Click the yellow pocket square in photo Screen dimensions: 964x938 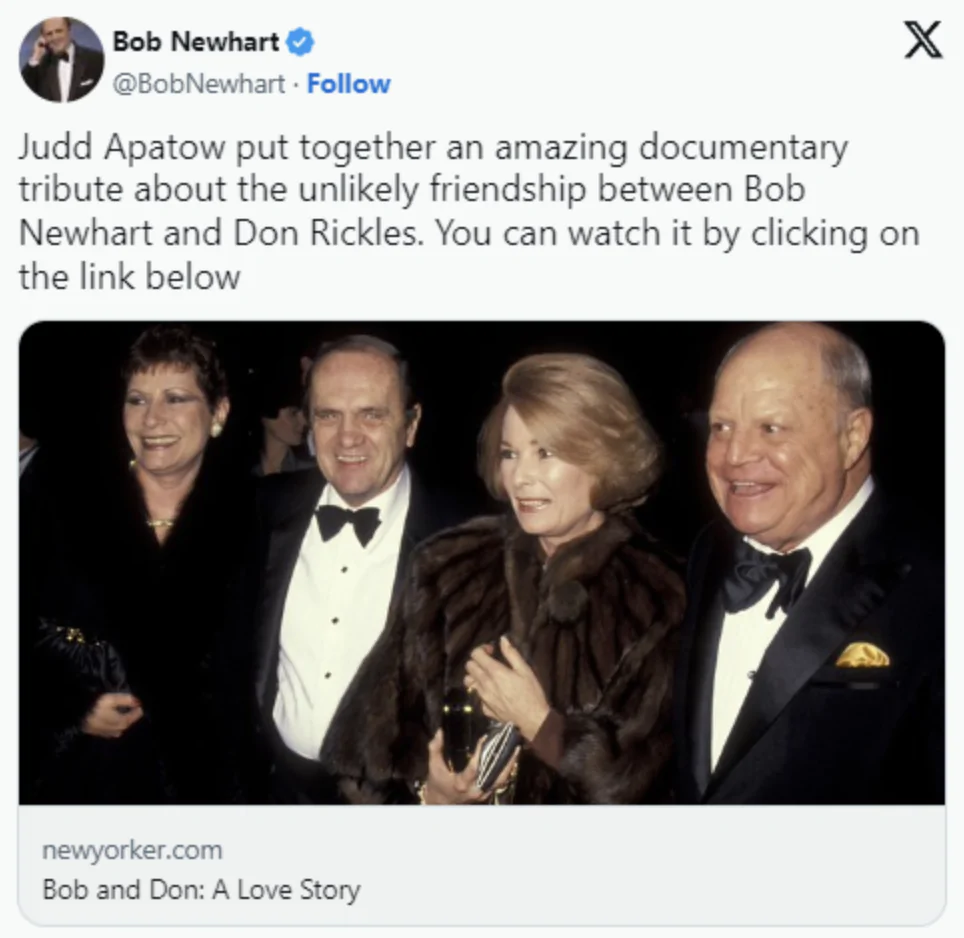pyautogui.click(x=863, y=655)
